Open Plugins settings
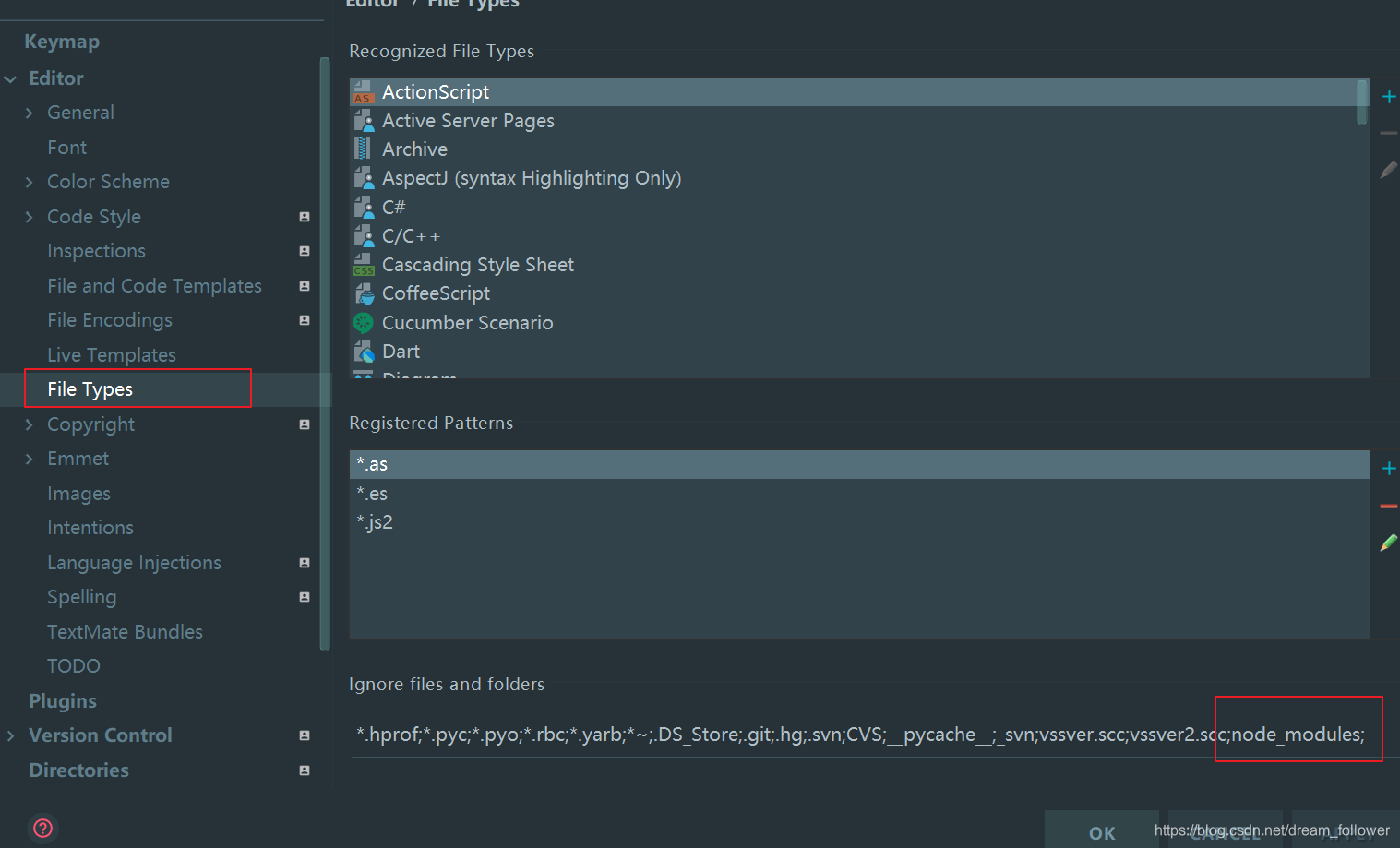The width and height of the screenshot is (1400, 848). [x=62, y=701]
